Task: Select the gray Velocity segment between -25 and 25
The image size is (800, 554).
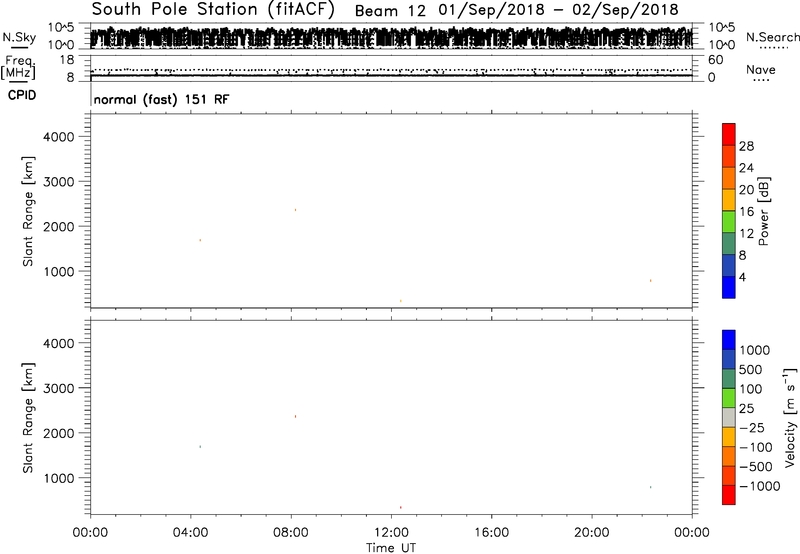Action: click(729, 418)
